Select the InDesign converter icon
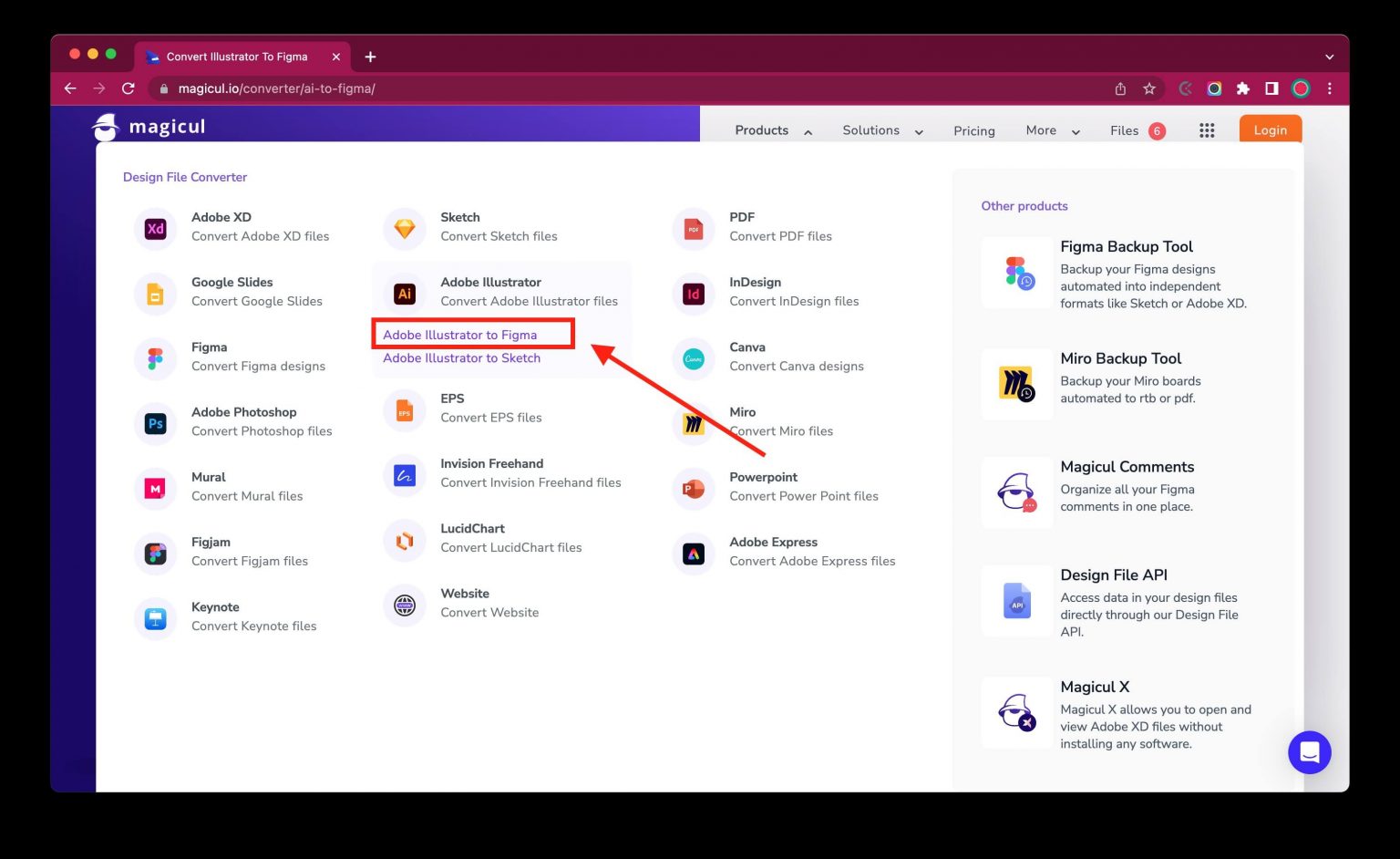This screenshot has height=859, width=1400. pyautogui.click(x=693, y=294)
